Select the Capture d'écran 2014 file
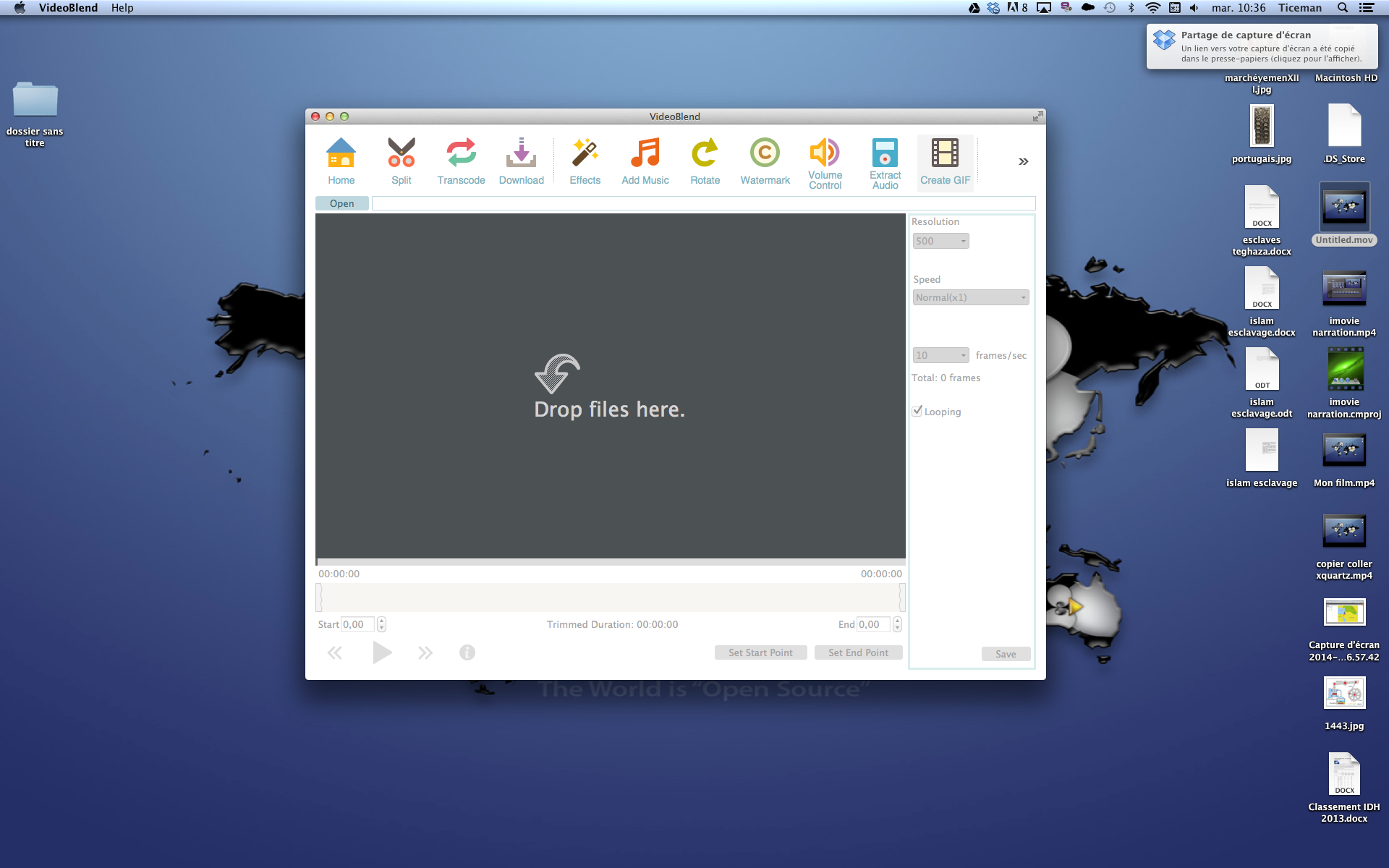 (x=1344, y=629)
